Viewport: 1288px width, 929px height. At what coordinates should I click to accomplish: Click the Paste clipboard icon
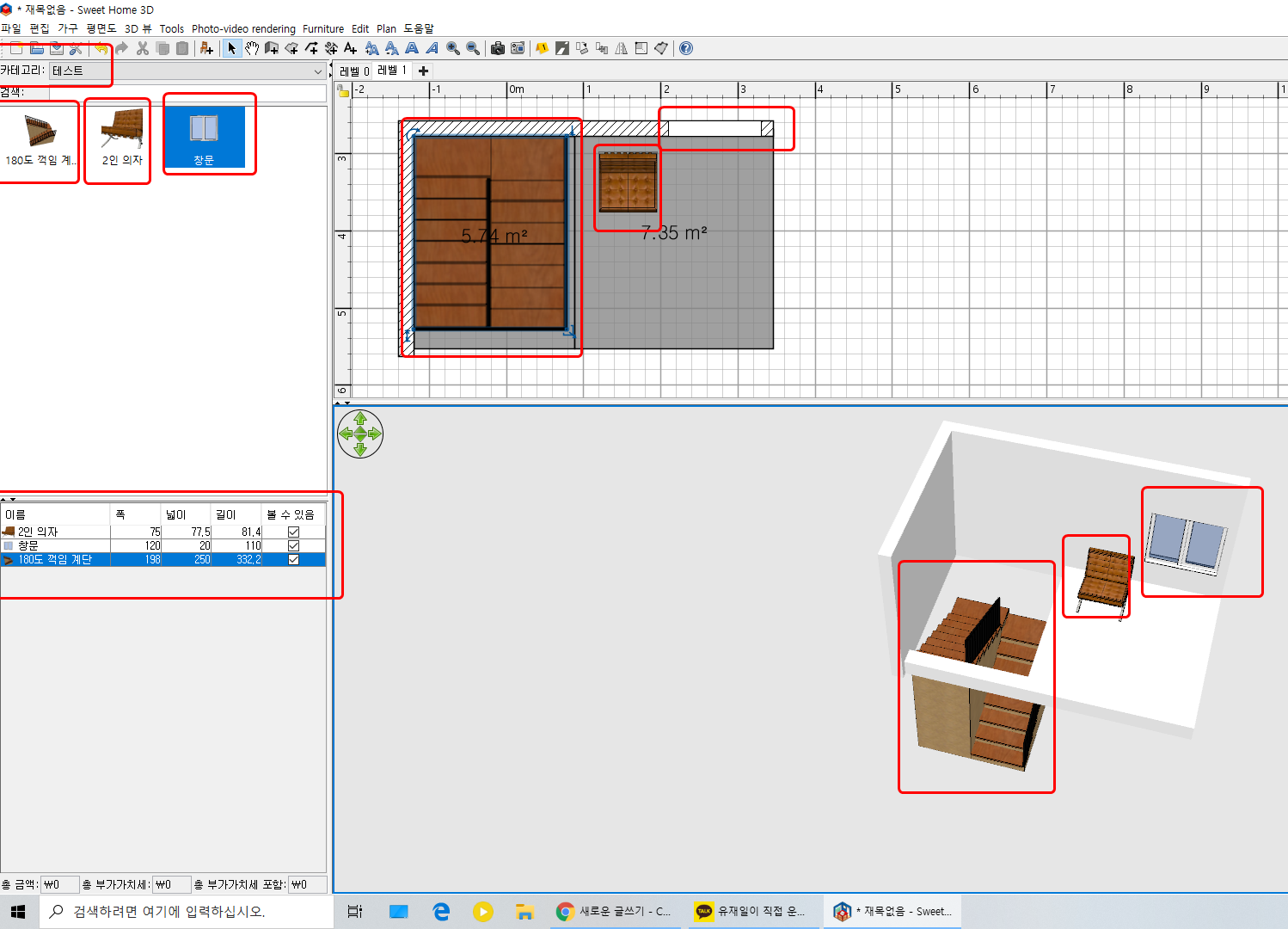(182, 48)
